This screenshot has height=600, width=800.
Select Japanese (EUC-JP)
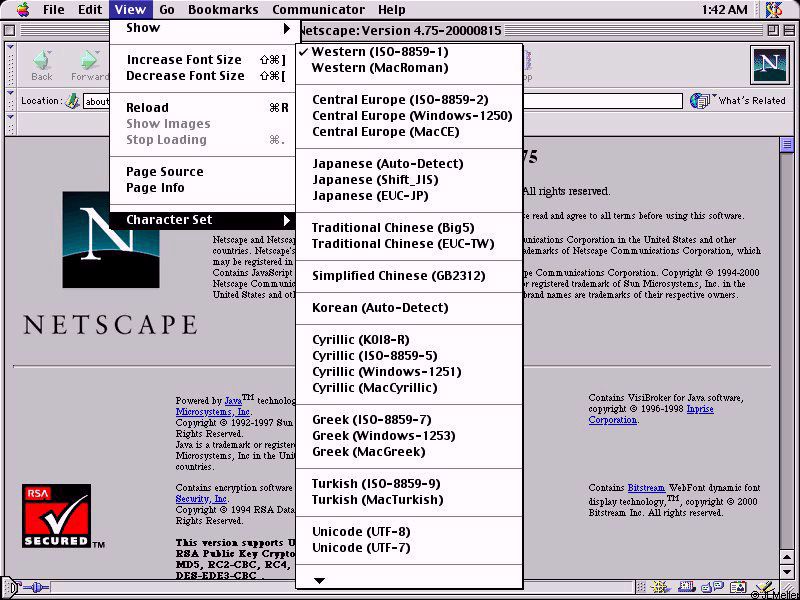pyautogui.click(x=409, y=196)
